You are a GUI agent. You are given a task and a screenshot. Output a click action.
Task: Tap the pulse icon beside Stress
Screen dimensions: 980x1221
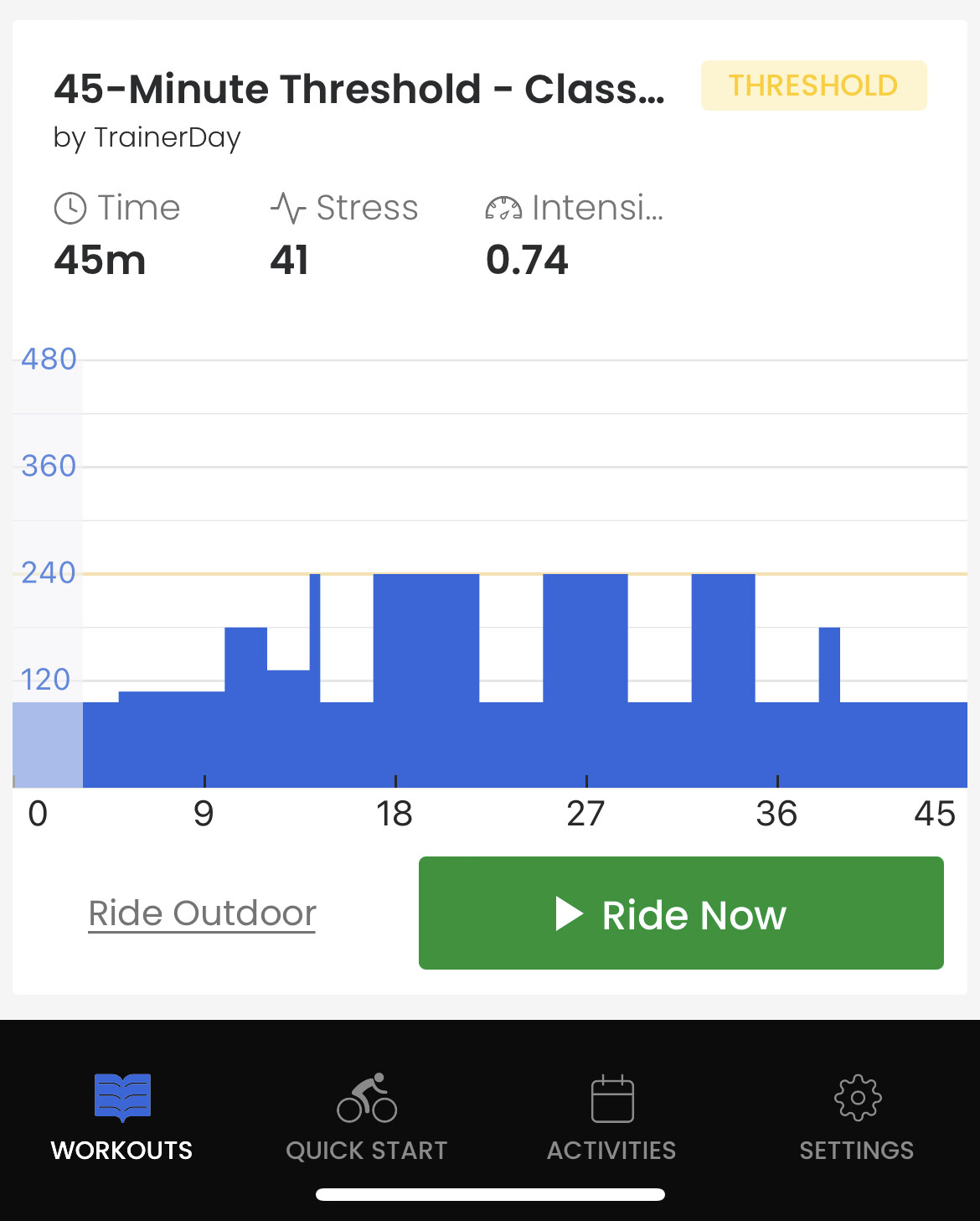coord(288,208)
